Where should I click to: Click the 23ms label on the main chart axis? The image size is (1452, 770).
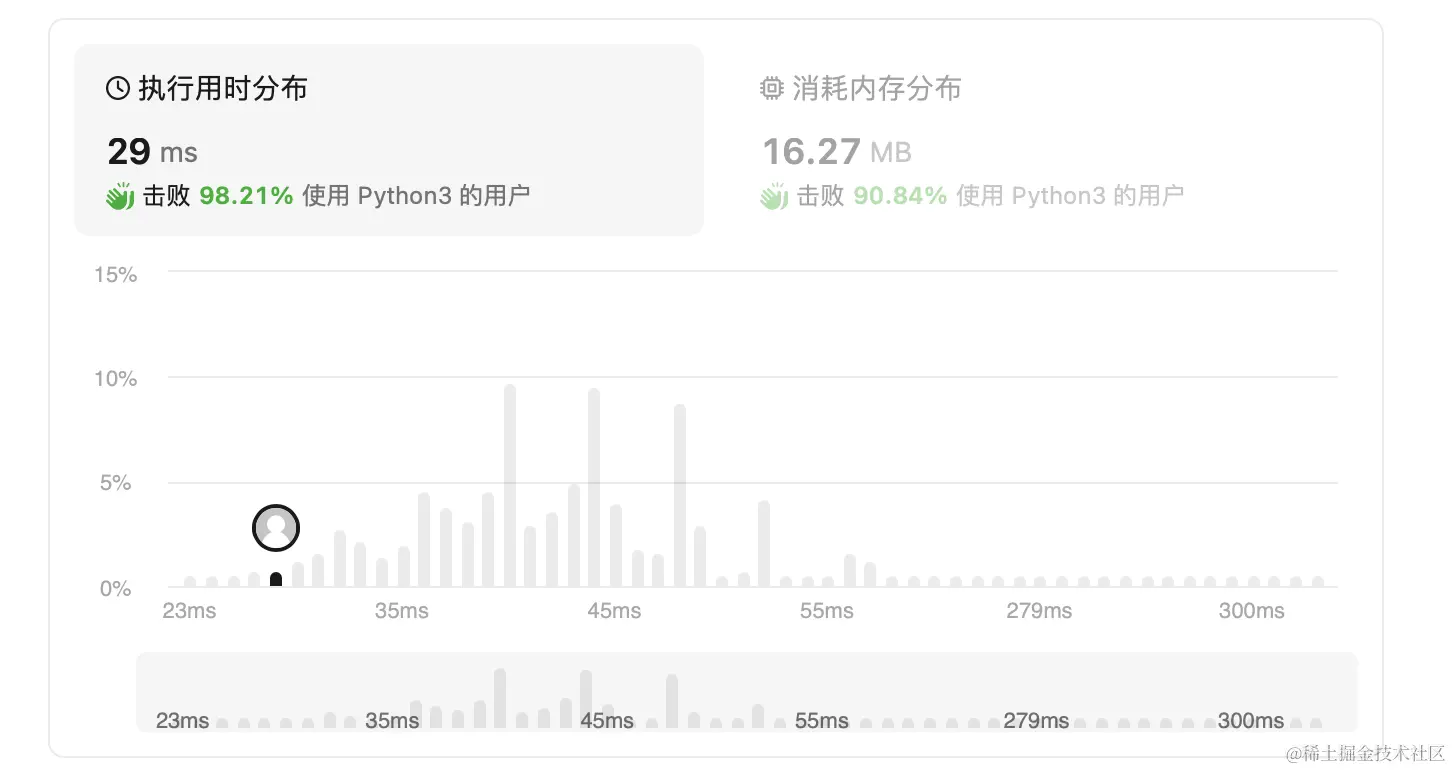189,611
